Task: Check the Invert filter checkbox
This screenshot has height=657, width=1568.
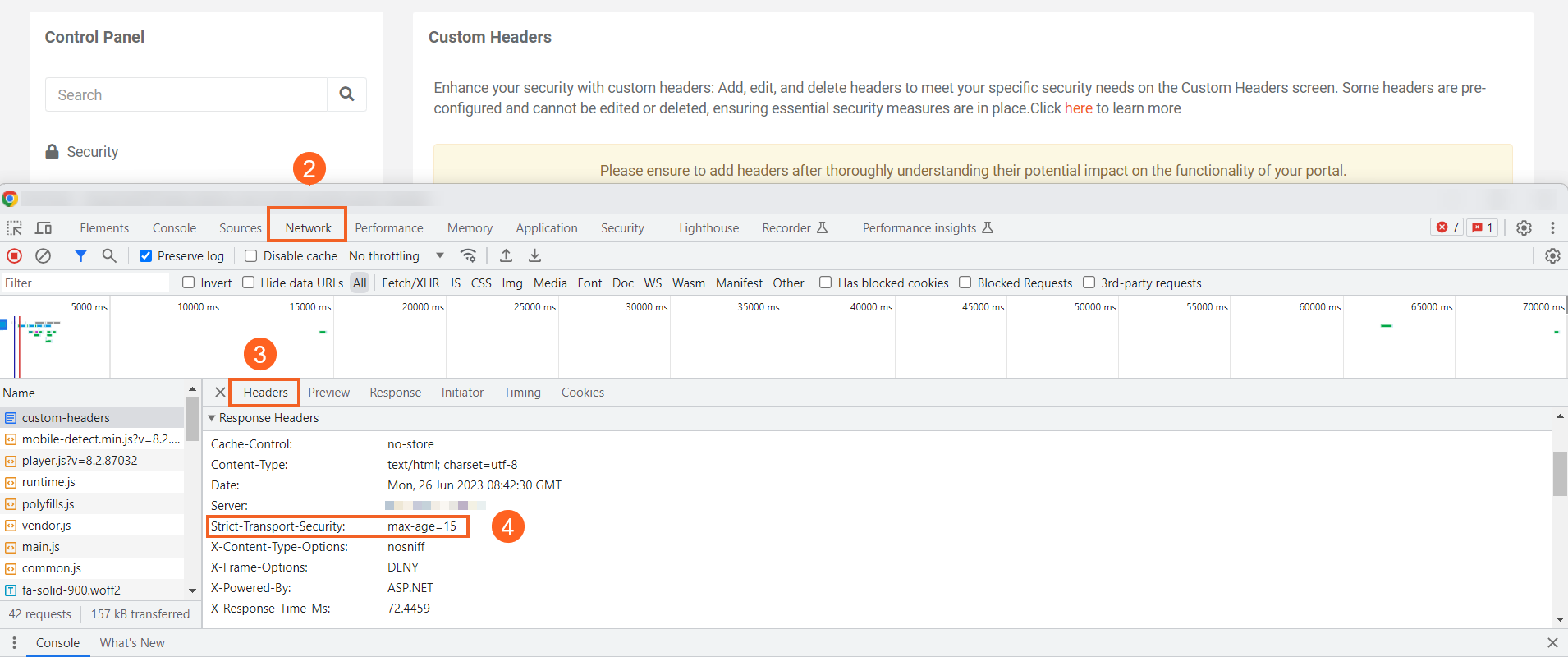Action: 189,283
